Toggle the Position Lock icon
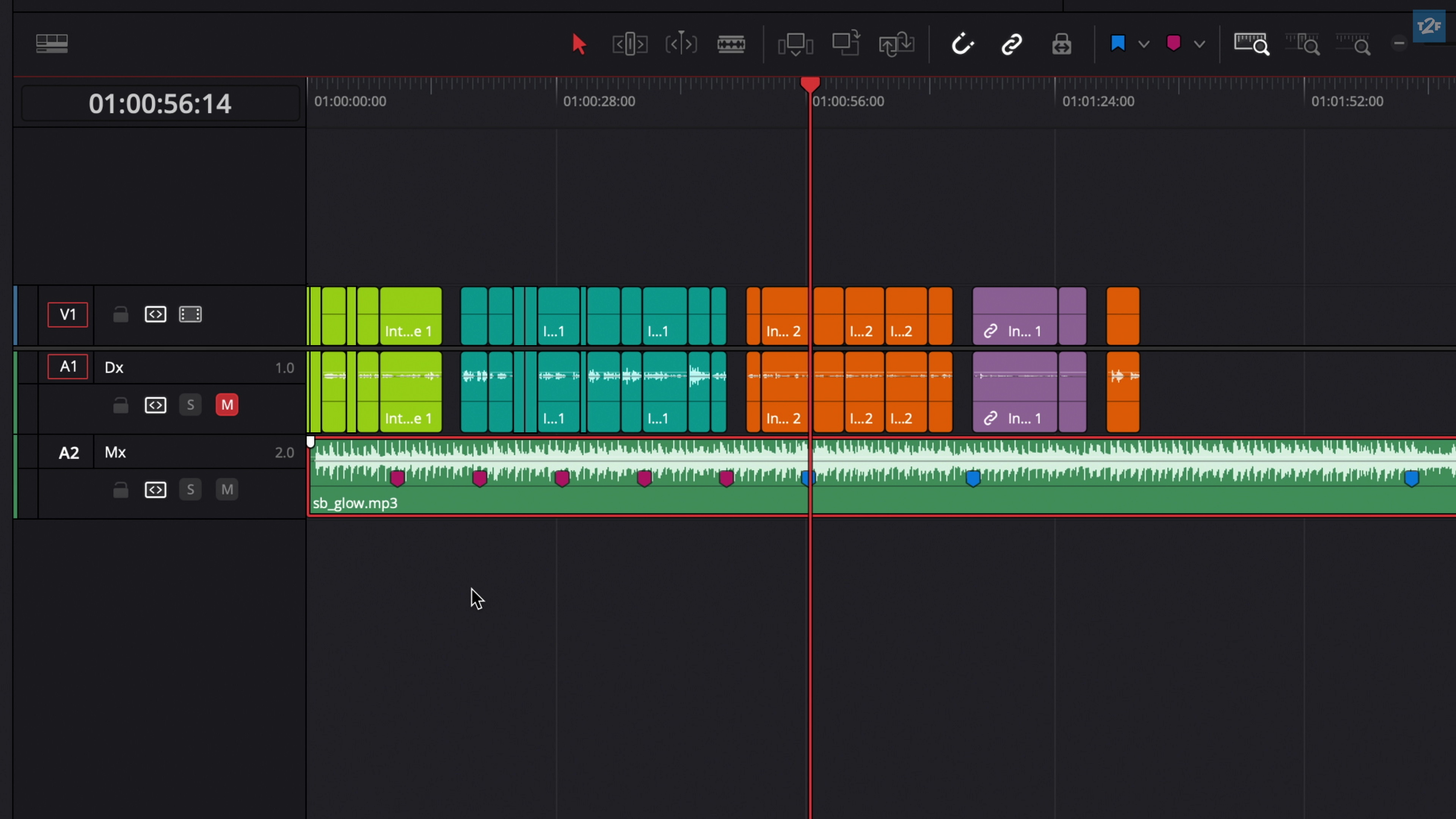Screen dimensions: 1456x819 tap(1062, 44)
